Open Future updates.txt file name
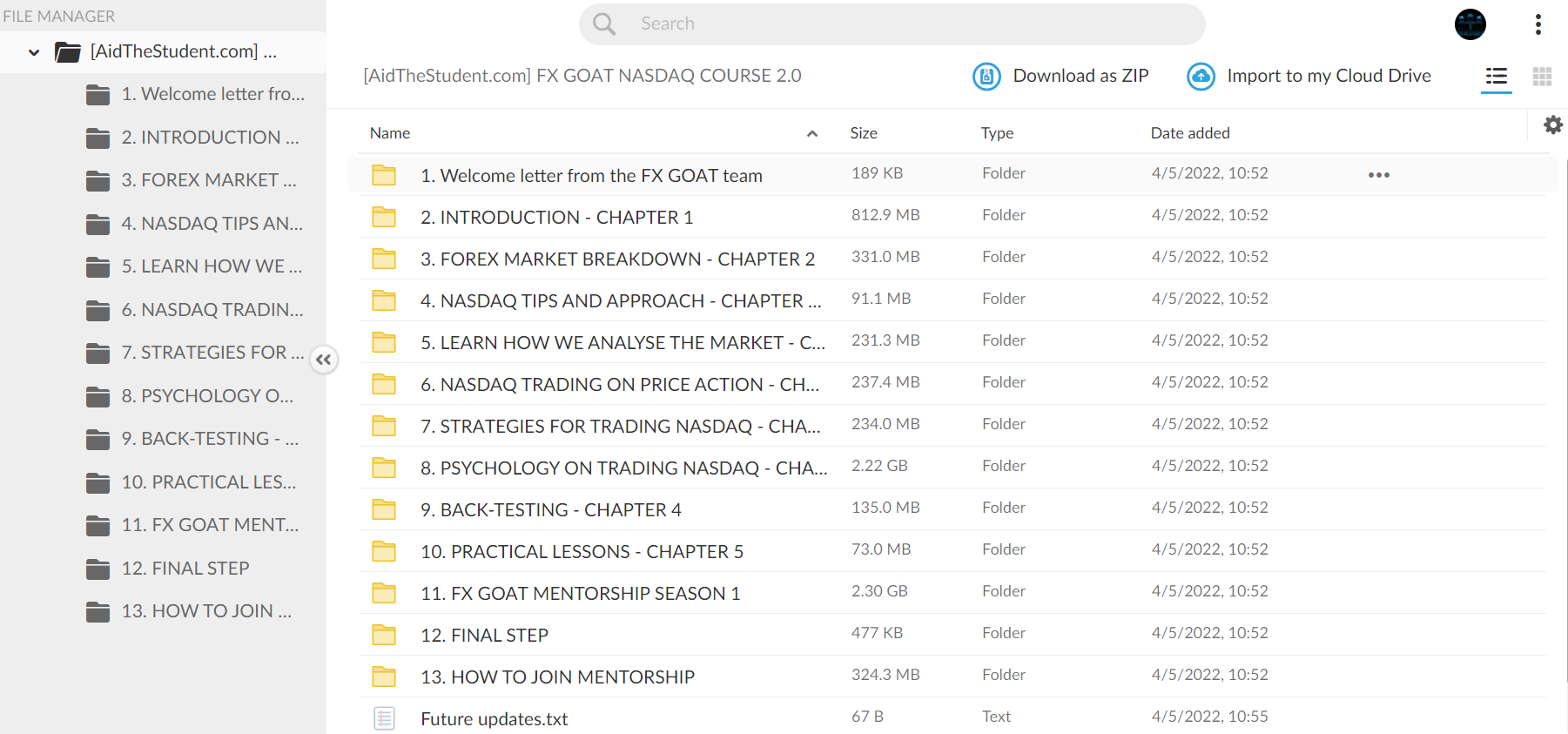This screenshot has height=734, width=1568. [494, 719]
